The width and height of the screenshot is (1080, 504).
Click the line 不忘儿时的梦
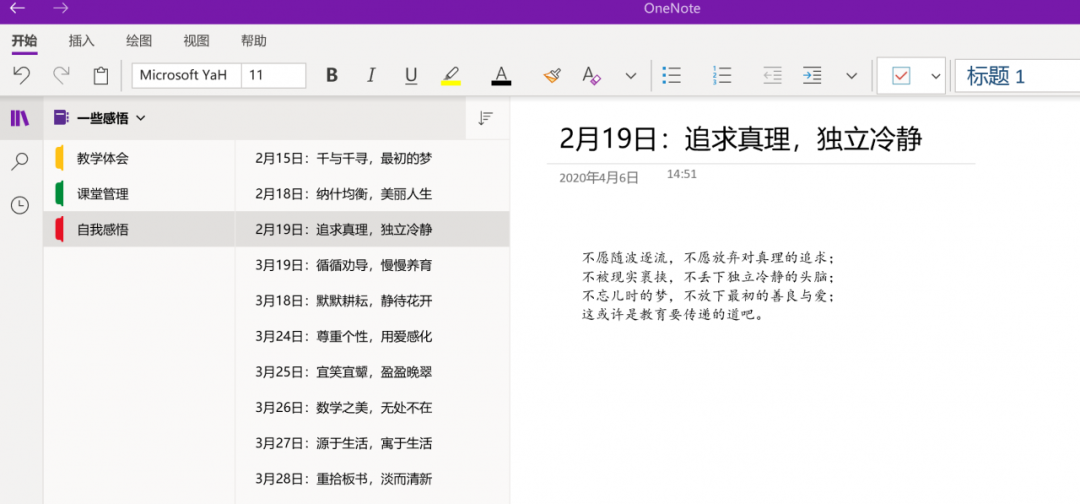(708, 297)
